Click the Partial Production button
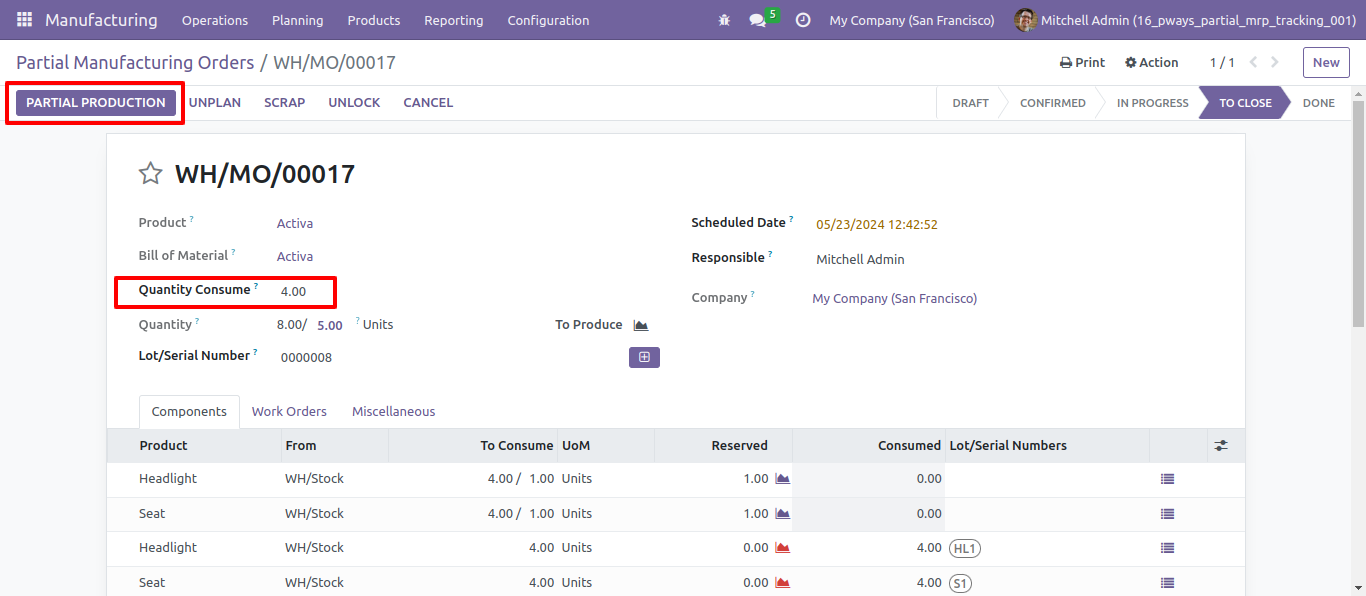This screenshot has height=596, width=1366. point(96,103)
